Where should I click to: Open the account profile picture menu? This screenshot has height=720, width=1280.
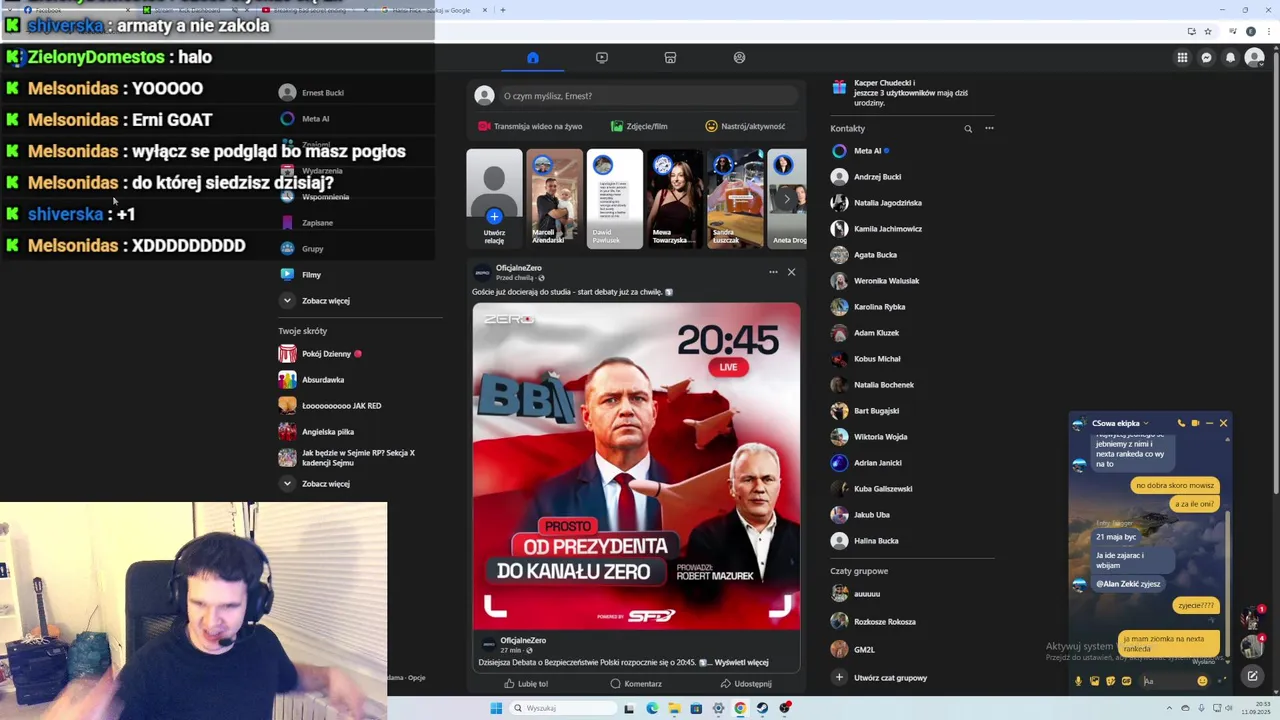click(1254, 58)
